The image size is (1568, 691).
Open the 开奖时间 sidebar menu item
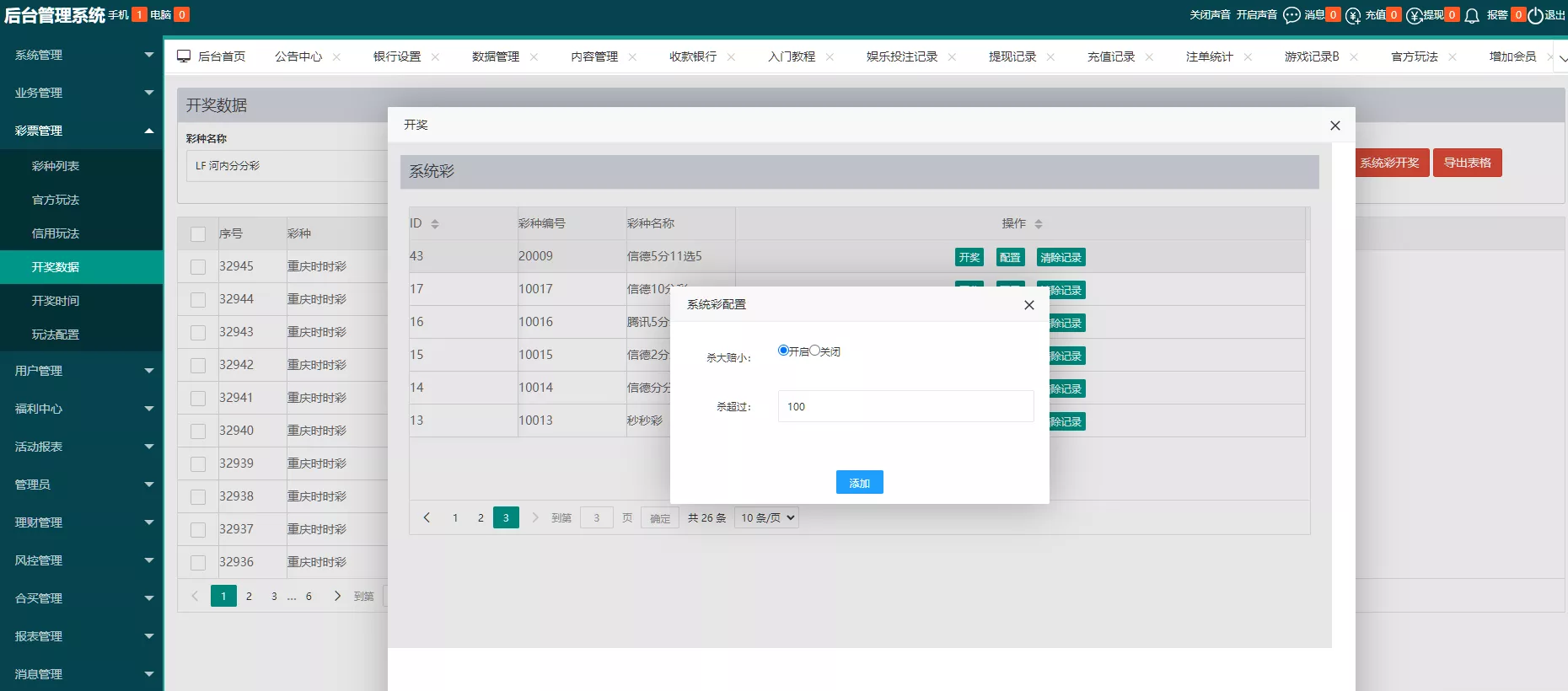pyautogui.click(x=56, y=301)
